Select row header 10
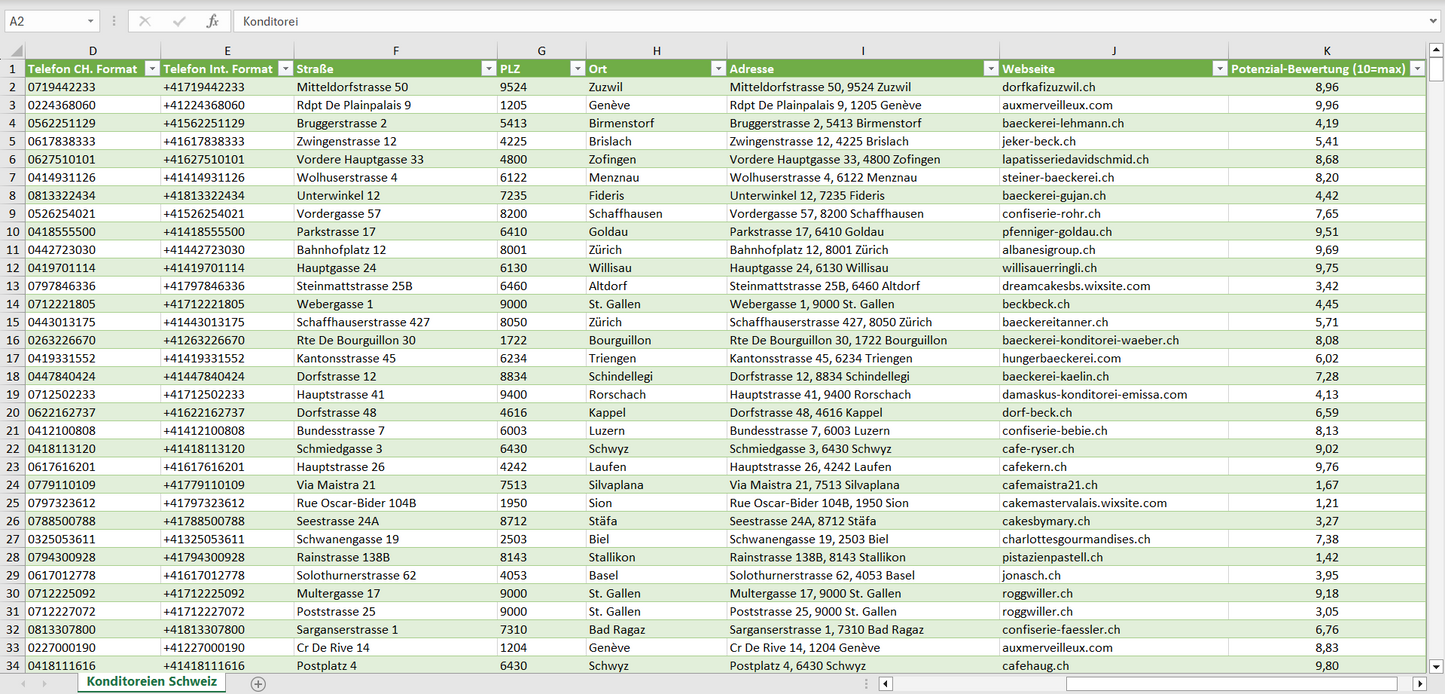This screenshot has width=1445, height=694. click(x=13, y=231)
